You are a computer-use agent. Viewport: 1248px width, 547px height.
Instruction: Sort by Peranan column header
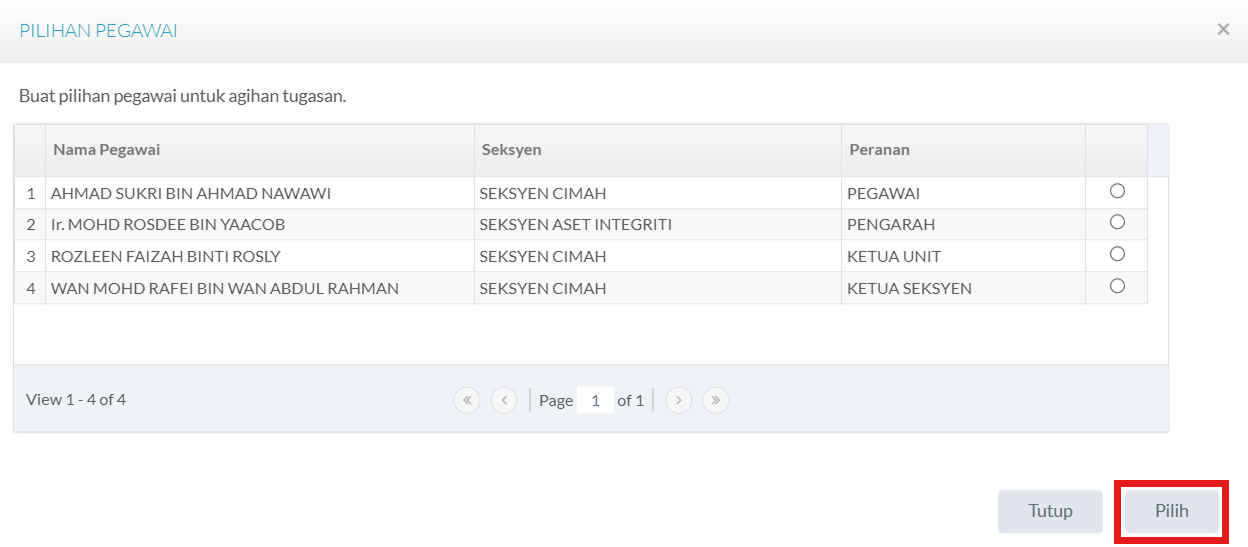[x=963, y=150]
